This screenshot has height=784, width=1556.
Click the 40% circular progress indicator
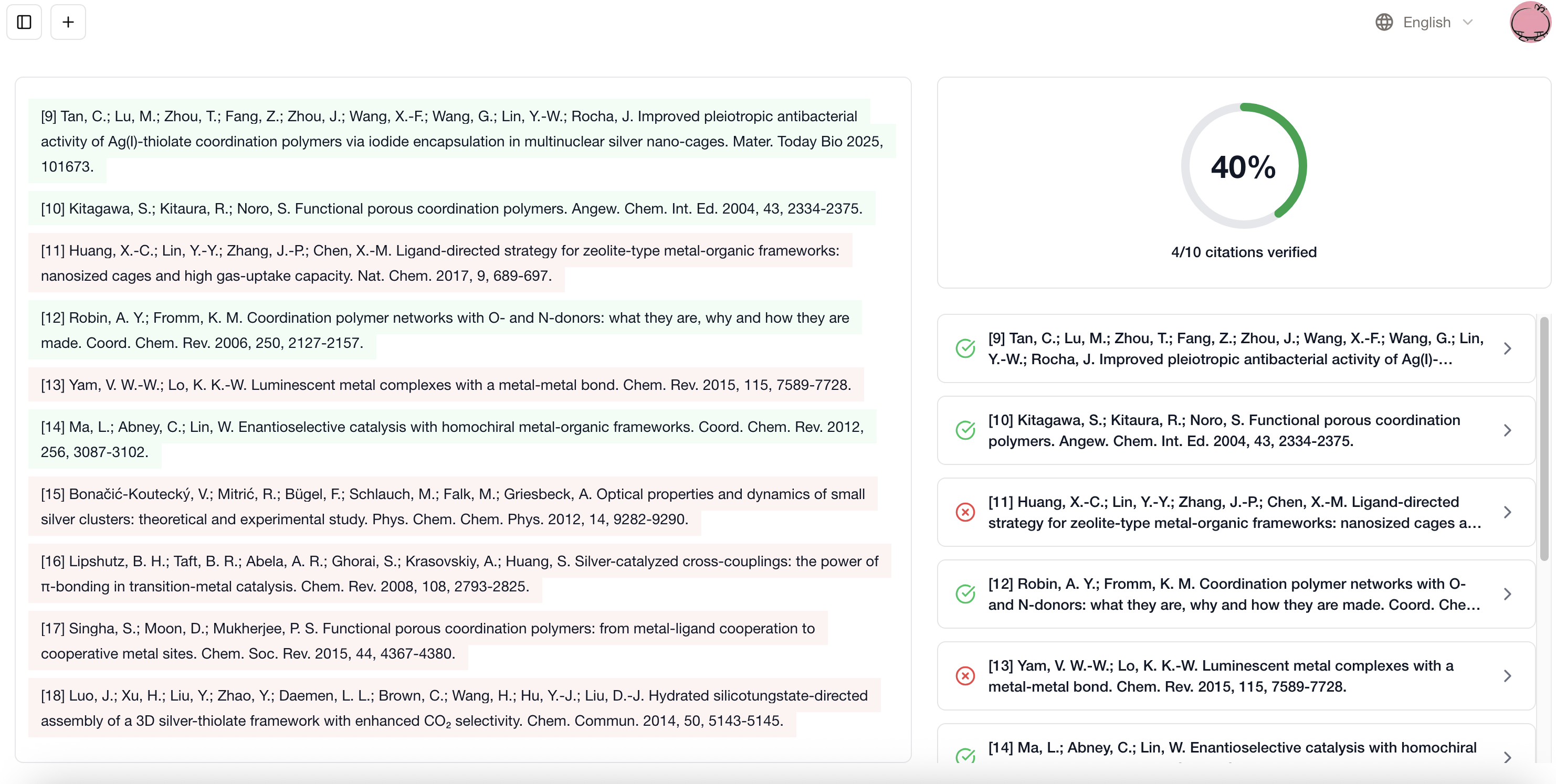[1244, 166]
